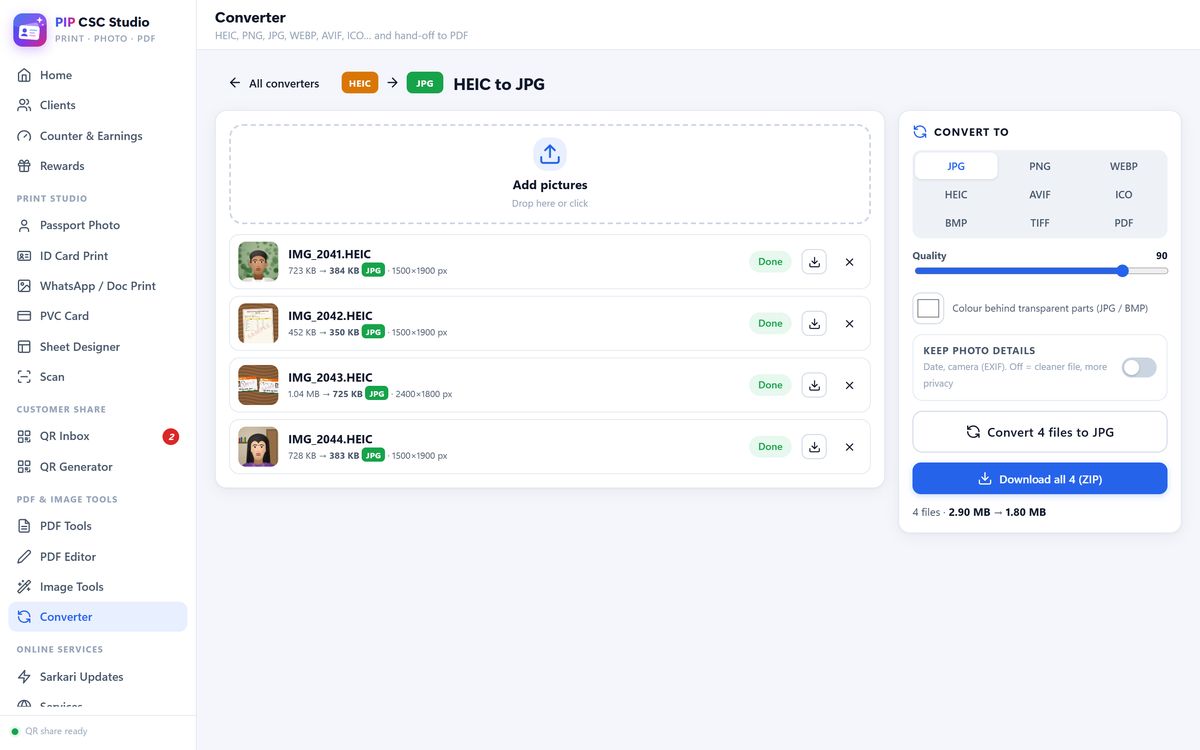Open Image Tools
Screen dimensions: 1200x750
[x=98, y=587]
